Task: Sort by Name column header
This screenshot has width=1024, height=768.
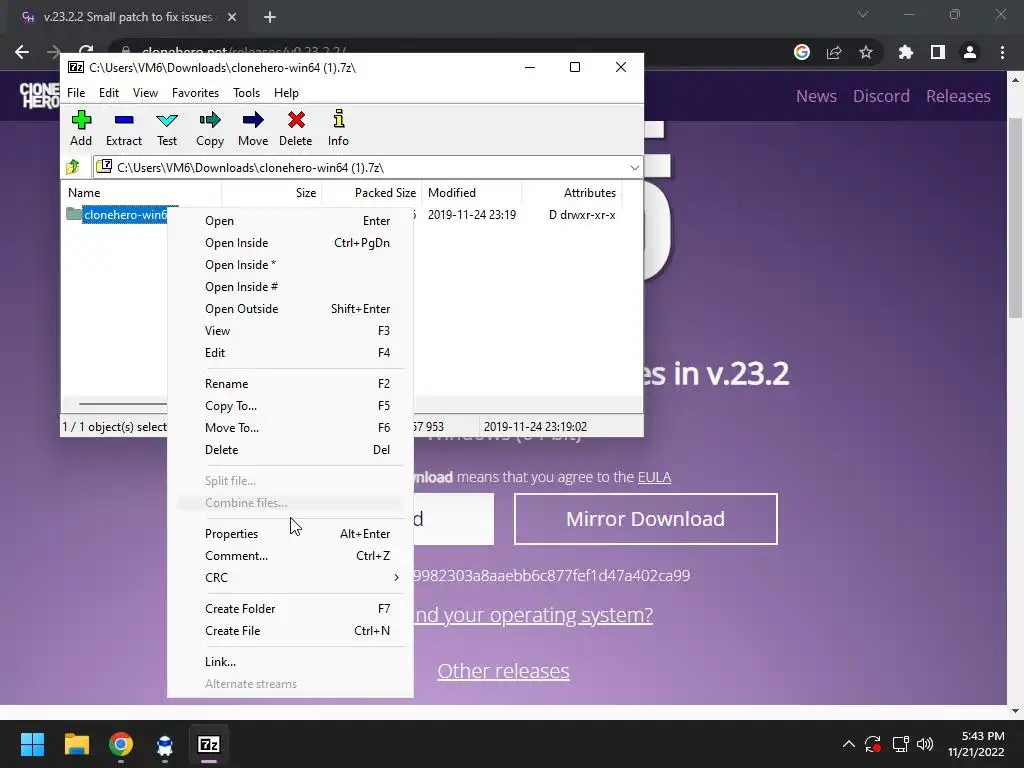Action: [142, 193]
